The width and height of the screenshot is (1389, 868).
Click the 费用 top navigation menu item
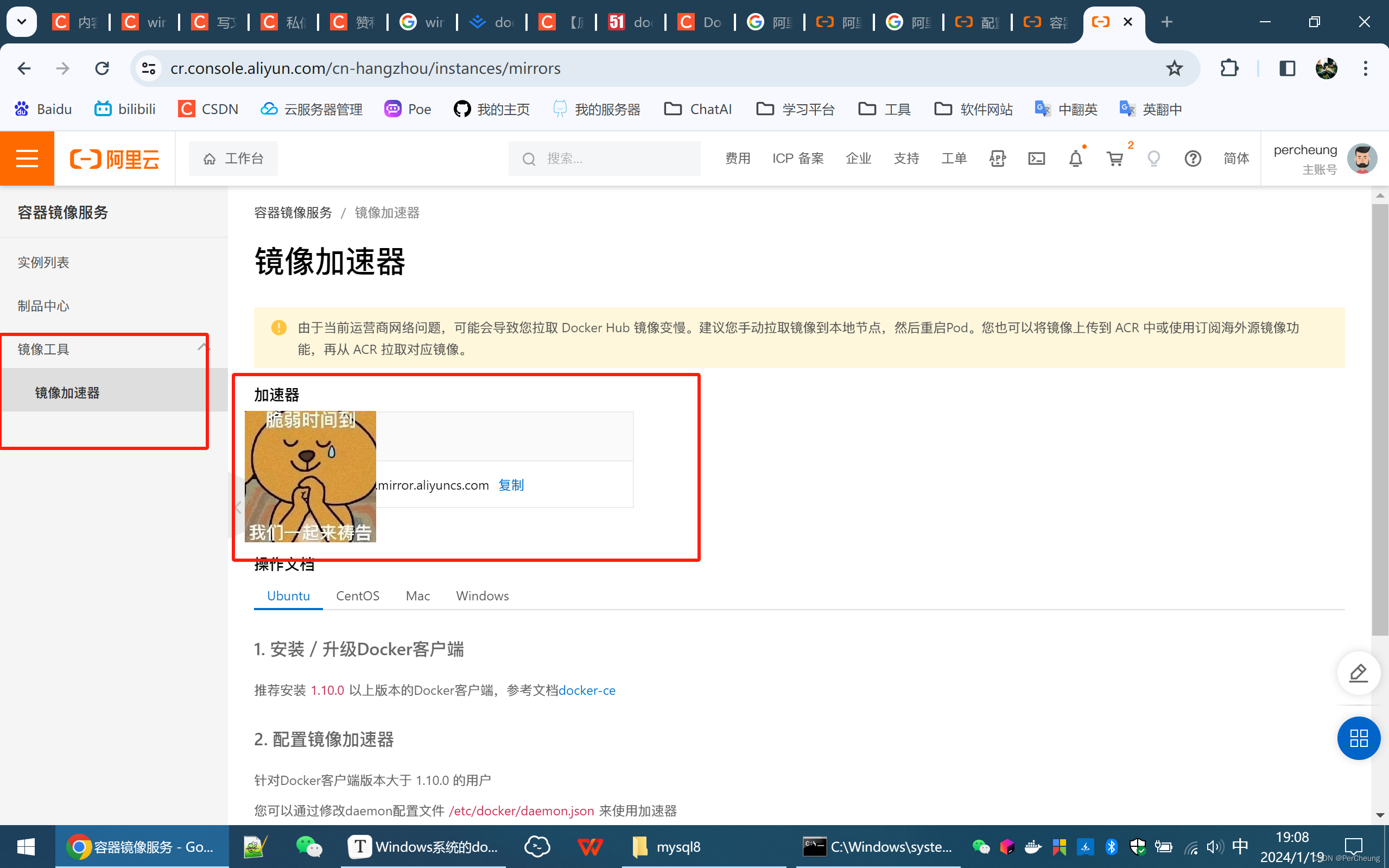pos(738,158)
